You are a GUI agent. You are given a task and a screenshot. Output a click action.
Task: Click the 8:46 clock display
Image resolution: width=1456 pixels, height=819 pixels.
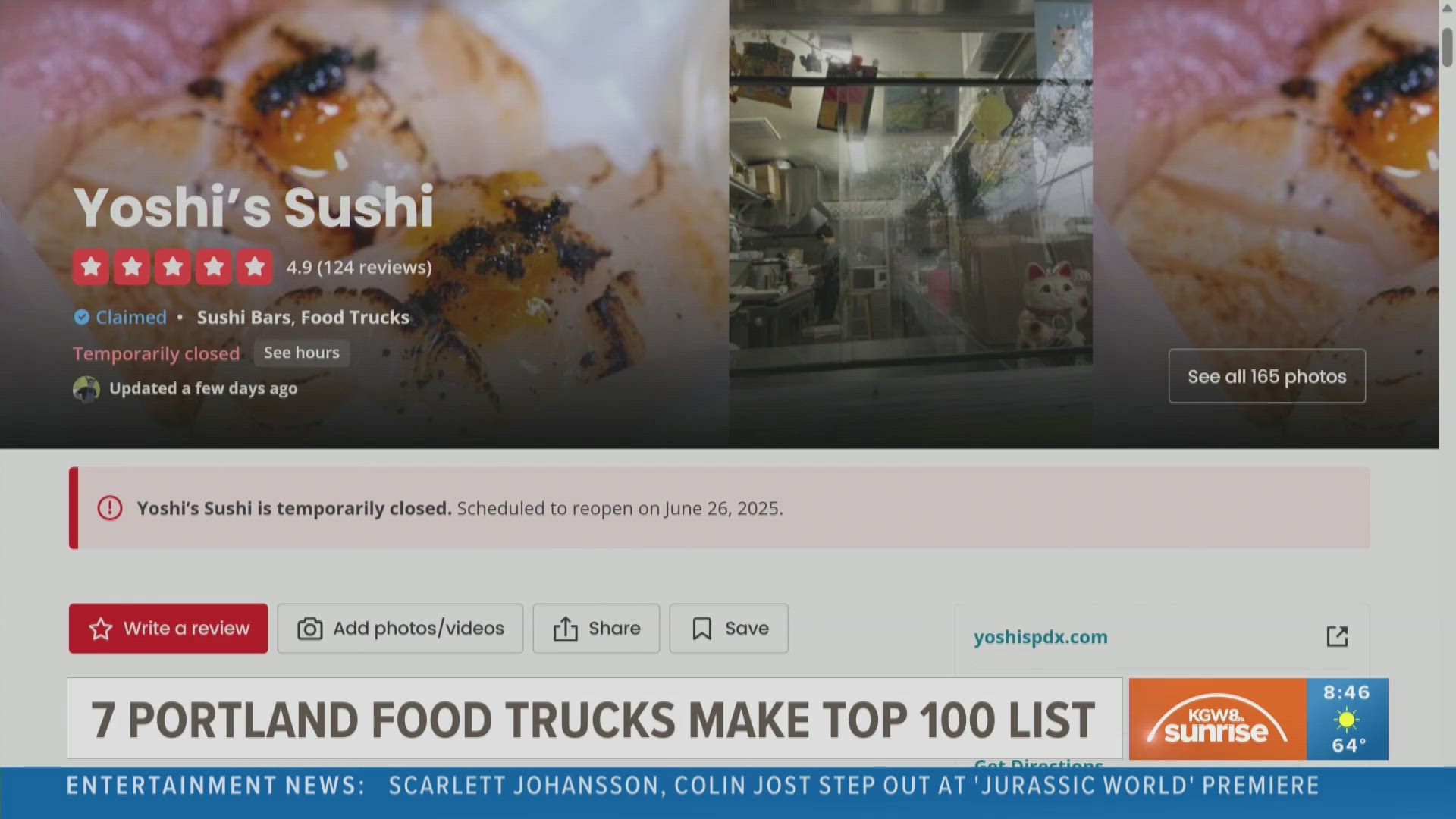[x=1347, y=692]
